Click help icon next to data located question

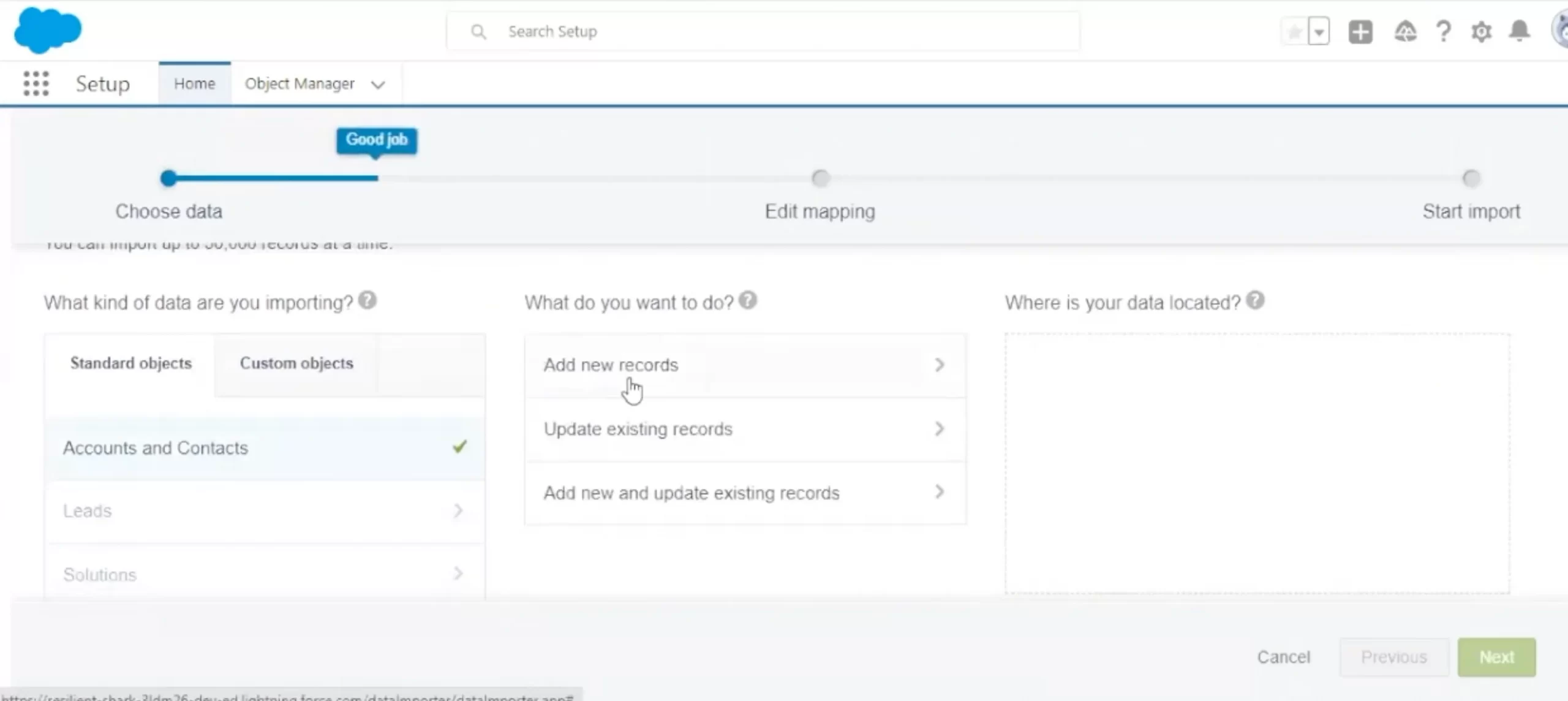click(1255, 300)
